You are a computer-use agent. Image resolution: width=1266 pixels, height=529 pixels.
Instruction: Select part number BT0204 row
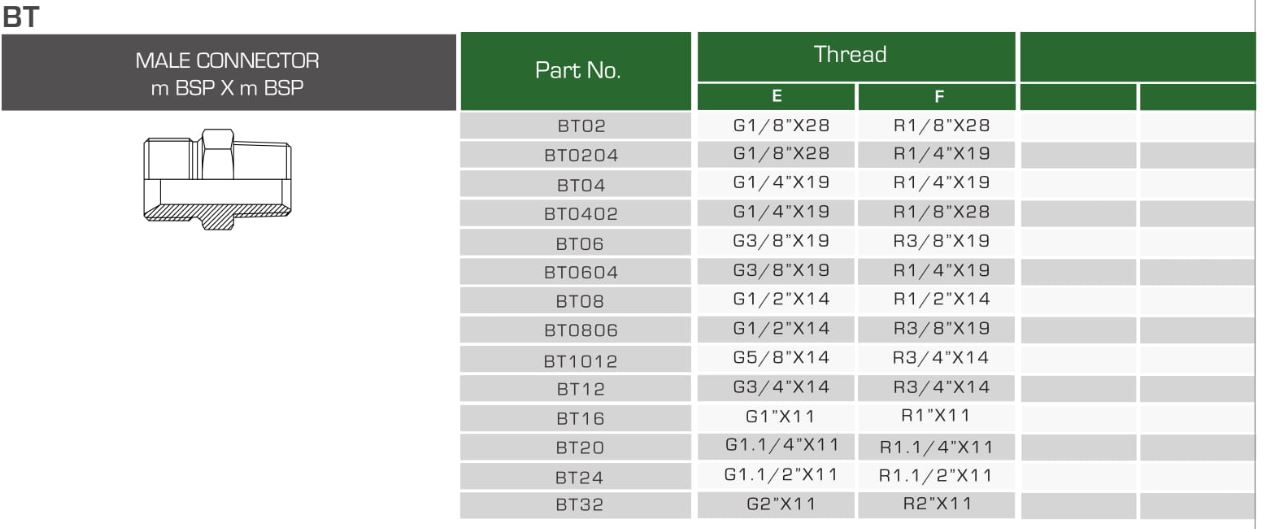tap(581, 156)
